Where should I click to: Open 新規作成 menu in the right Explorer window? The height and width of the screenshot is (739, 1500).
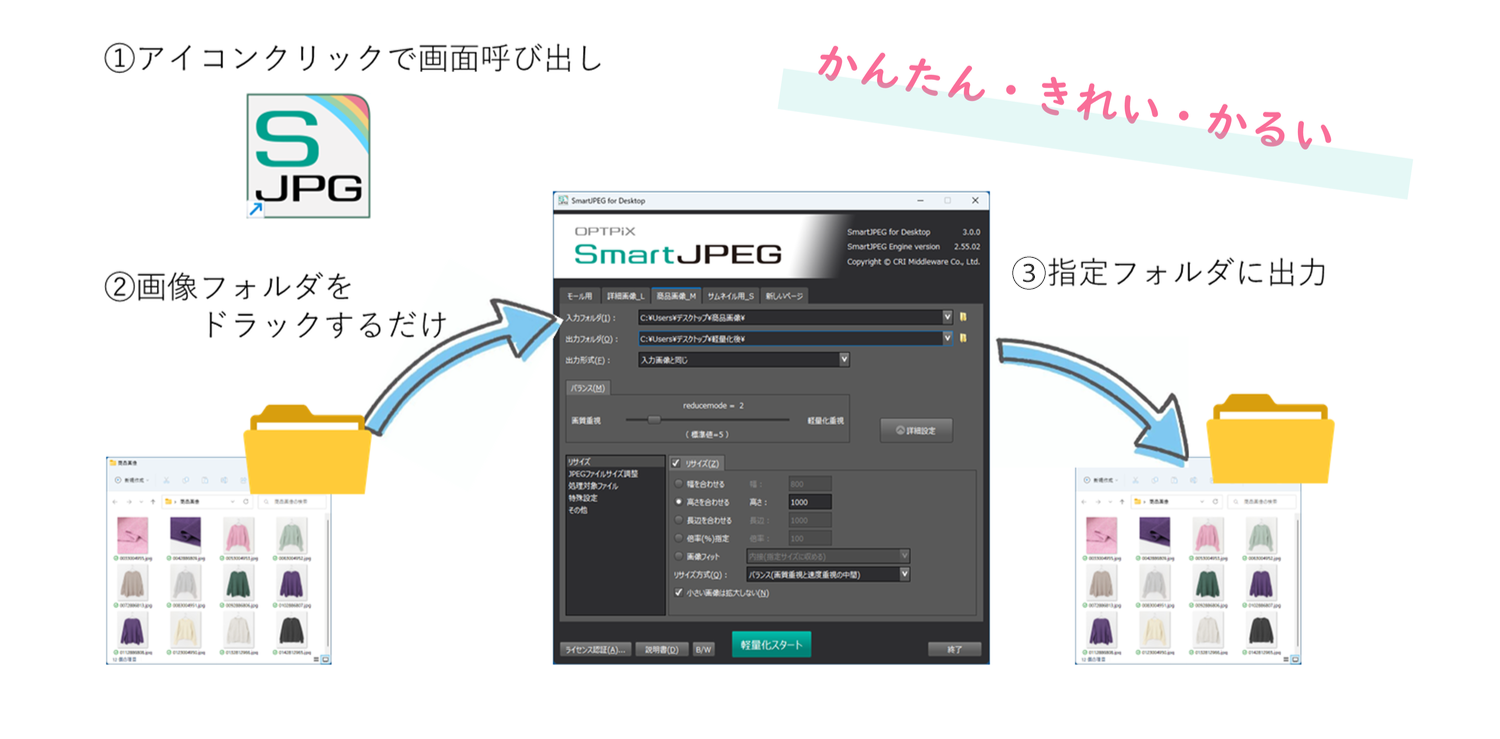1101,480
